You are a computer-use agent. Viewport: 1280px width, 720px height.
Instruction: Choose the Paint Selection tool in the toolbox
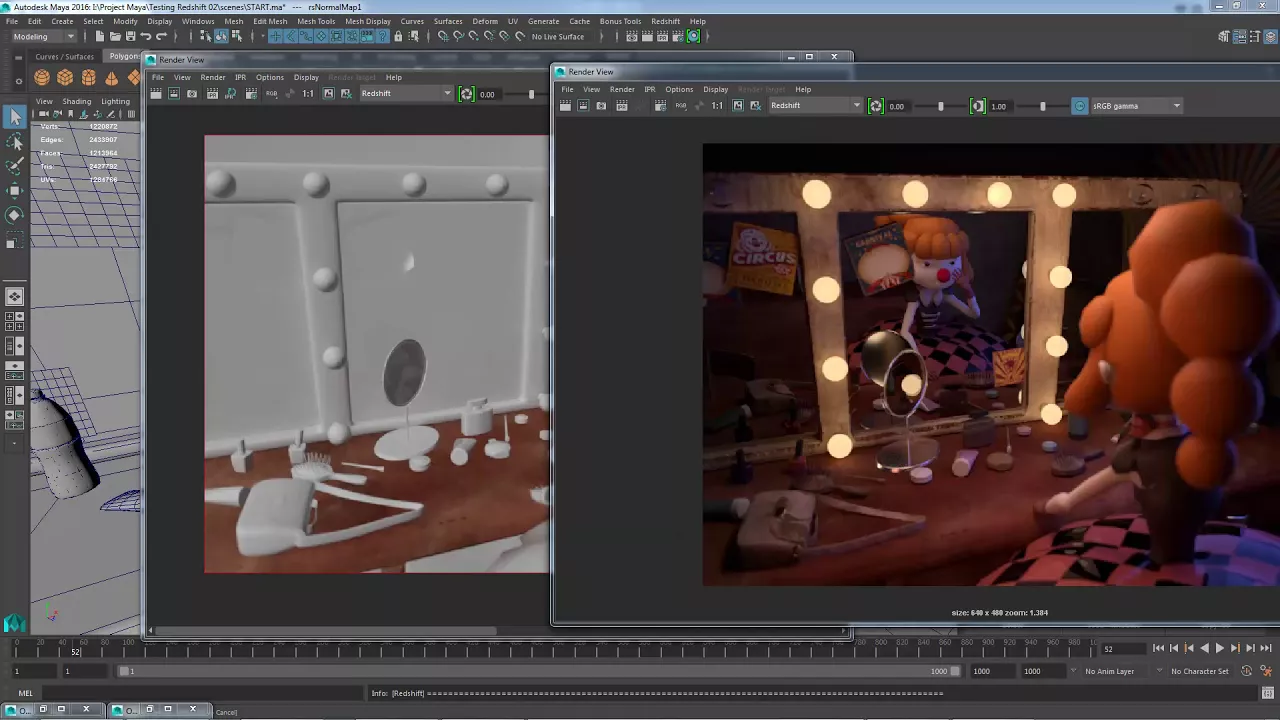point(15,166)
